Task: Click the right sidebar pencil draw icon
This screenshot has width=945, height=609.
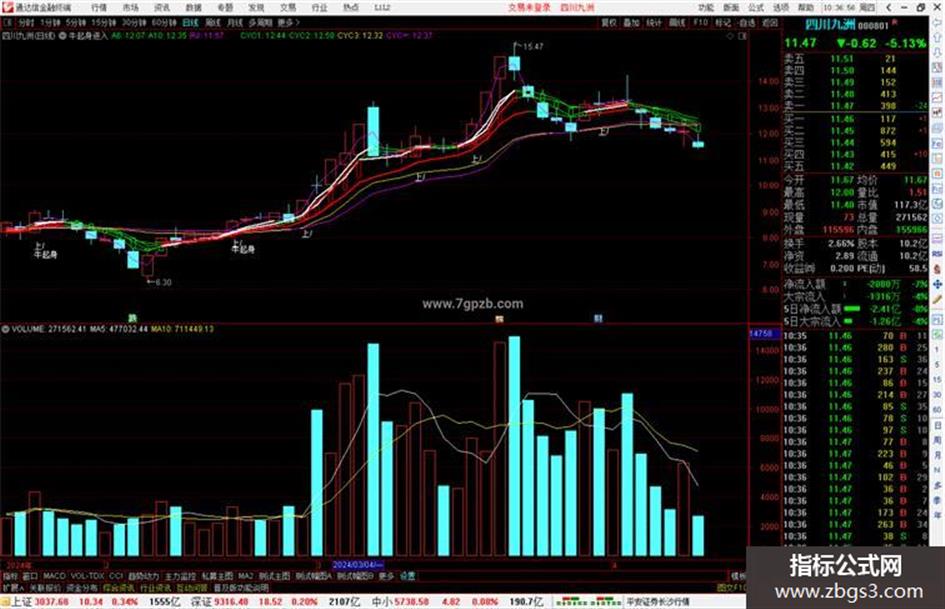Action: (x=937, y=300)
